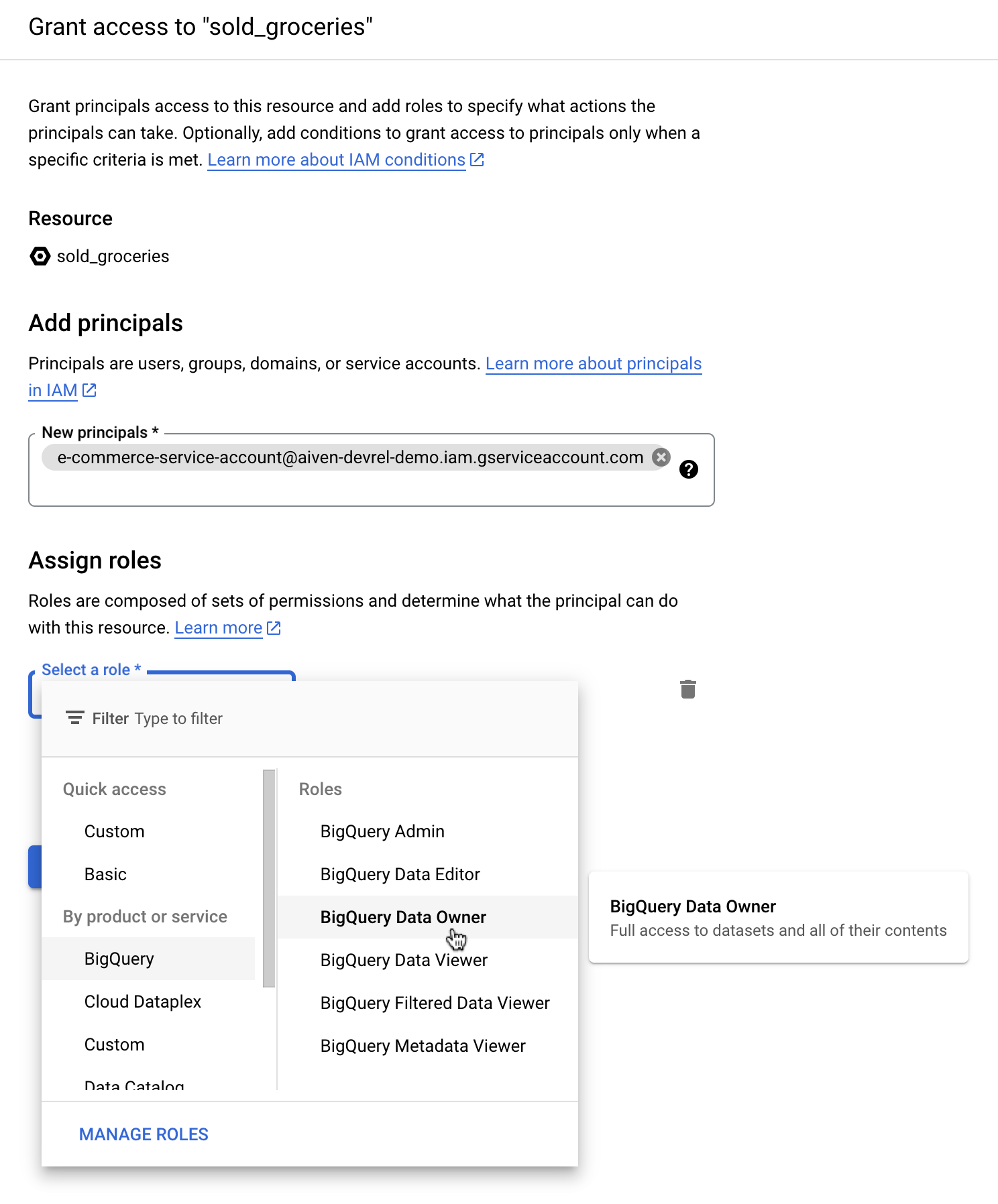This screenshot has width=998, height=1204.
Task: Open the external link for IAM conditions
Action: 477,159
